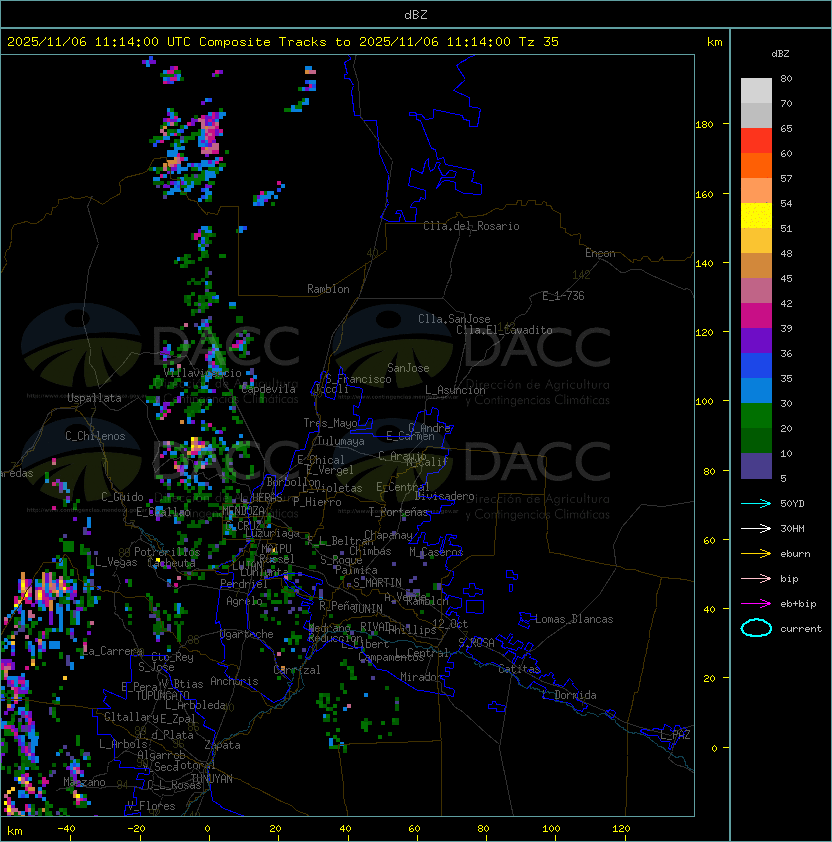The width and height of the screenshot is (832, 842).
Task: Click the magenta eb+bip arrow in legend
Action: pyautogui.click(x=756, y=604)
